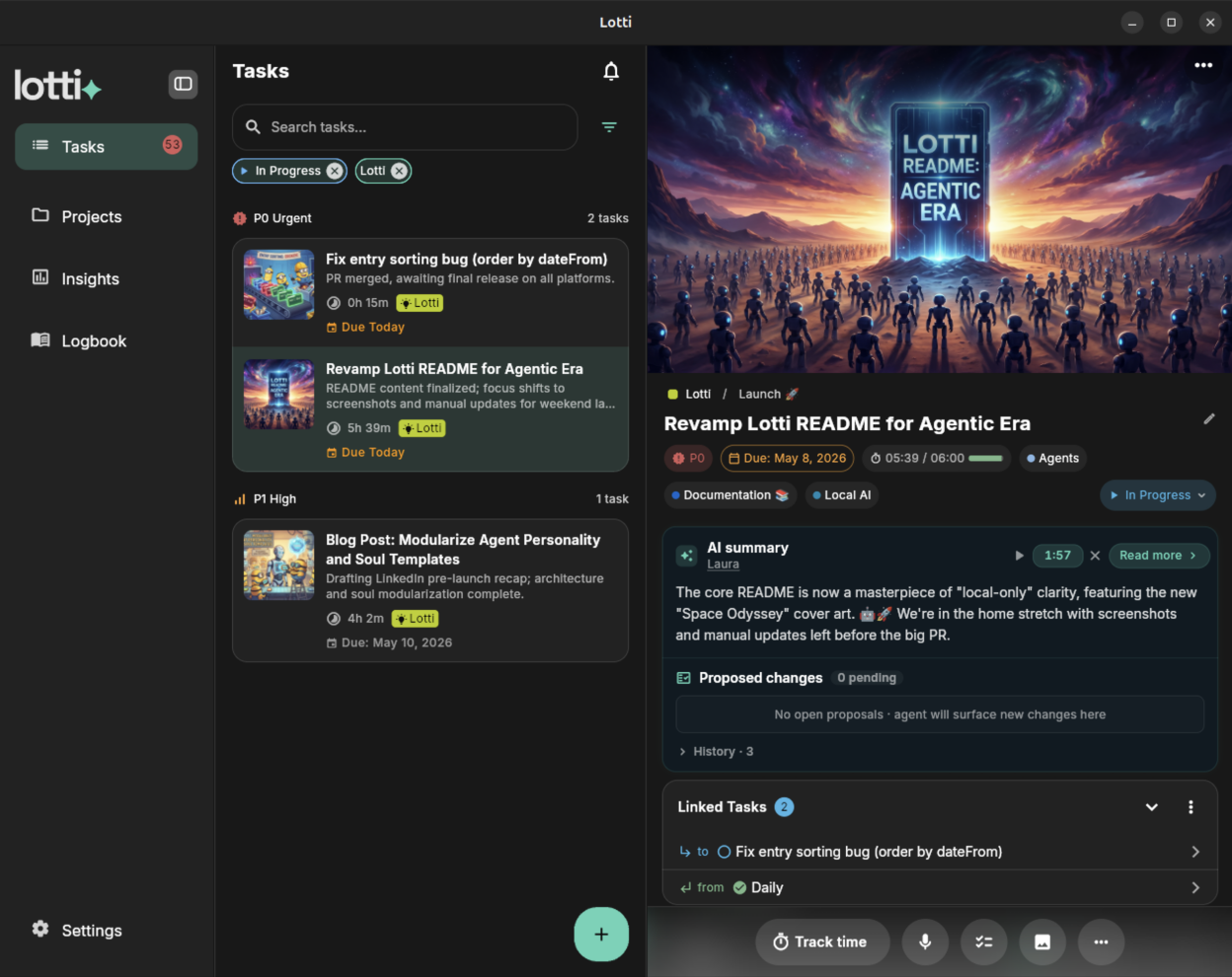Viewport: 1232px width, 977px height.
Task: Click the Local AI label chip
Action: click(842, 495)
